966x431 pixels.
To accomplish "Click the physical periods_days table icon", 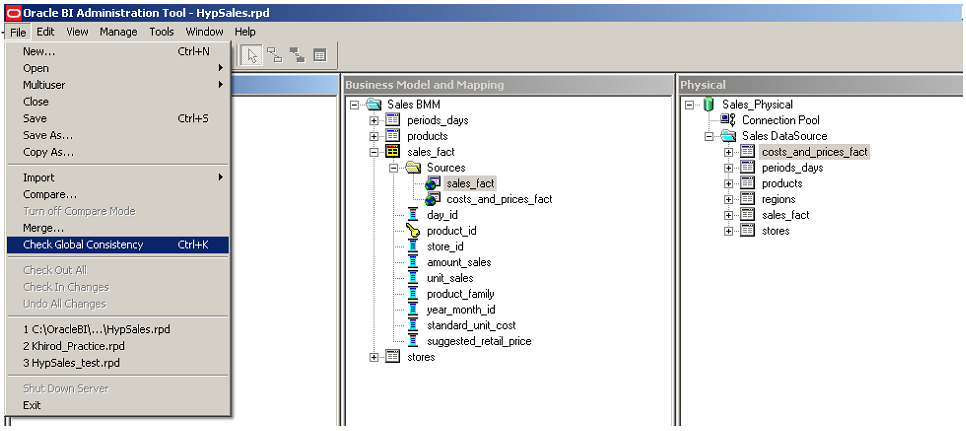I will (x=747, y=167).
